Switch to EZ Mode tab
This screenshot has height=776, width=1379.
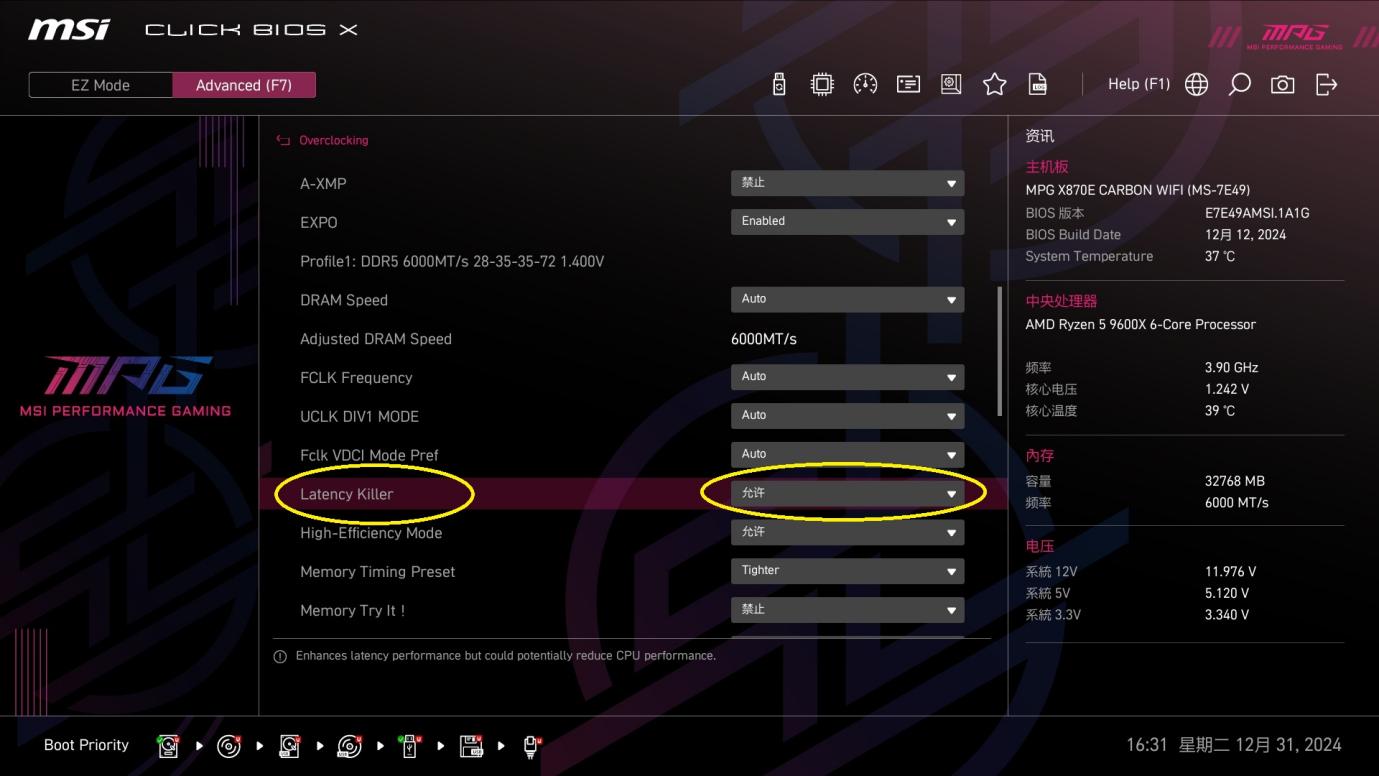click(100, 85)
